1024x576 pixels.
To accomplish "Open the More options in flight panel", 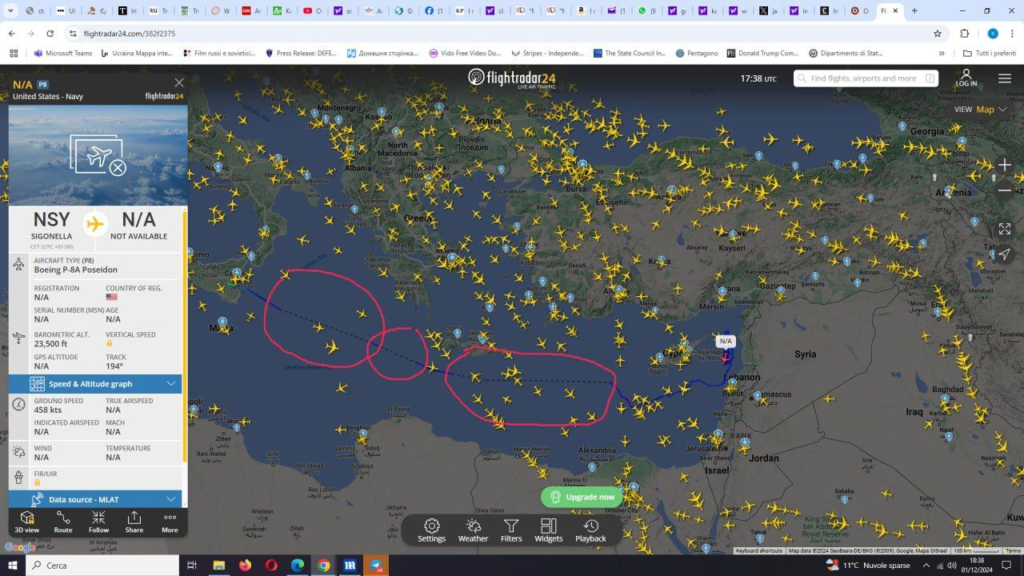I will coord(170,522).
